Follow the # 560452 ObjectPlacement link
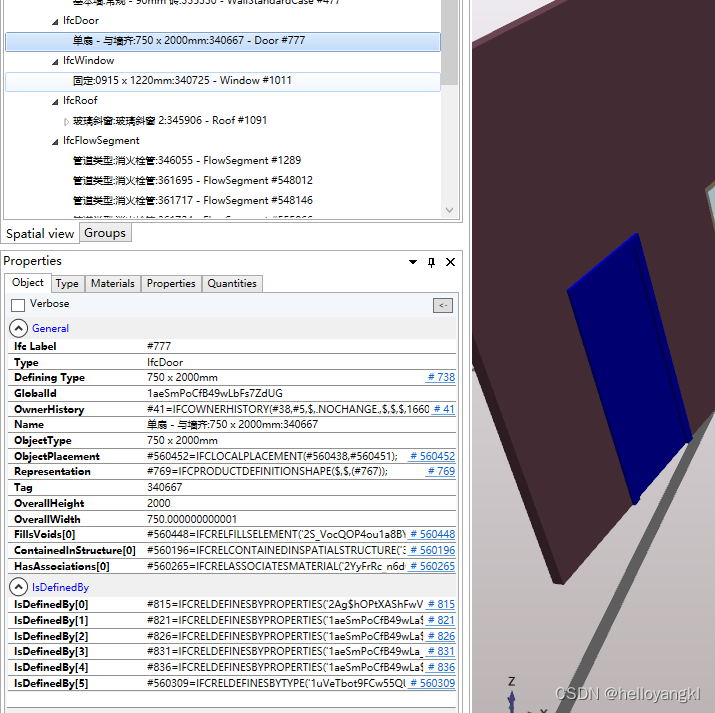The height and width of the screenshot is (713, 715). tap(432, 456)
